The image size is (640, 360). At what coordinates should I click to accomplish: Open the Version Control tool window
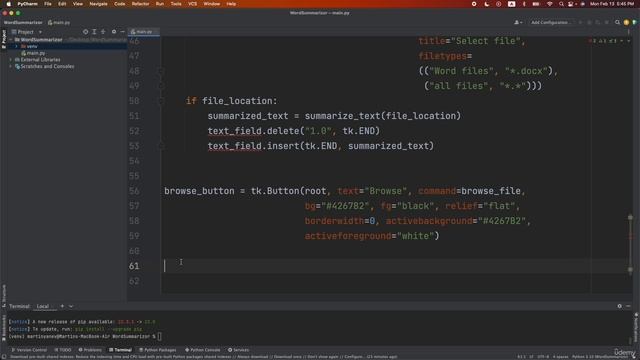29,350
